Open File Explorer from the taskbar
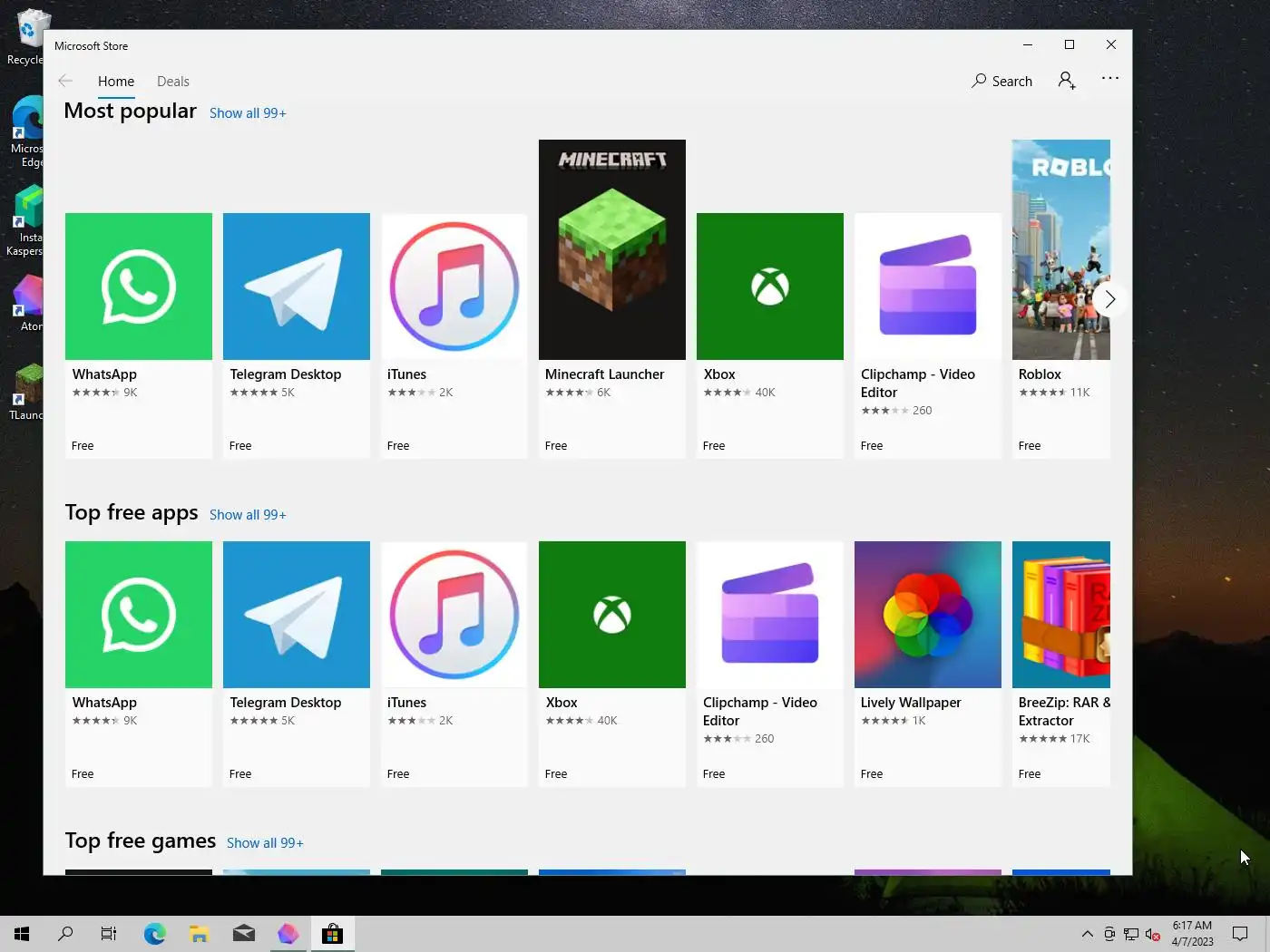 coord(200,934)
